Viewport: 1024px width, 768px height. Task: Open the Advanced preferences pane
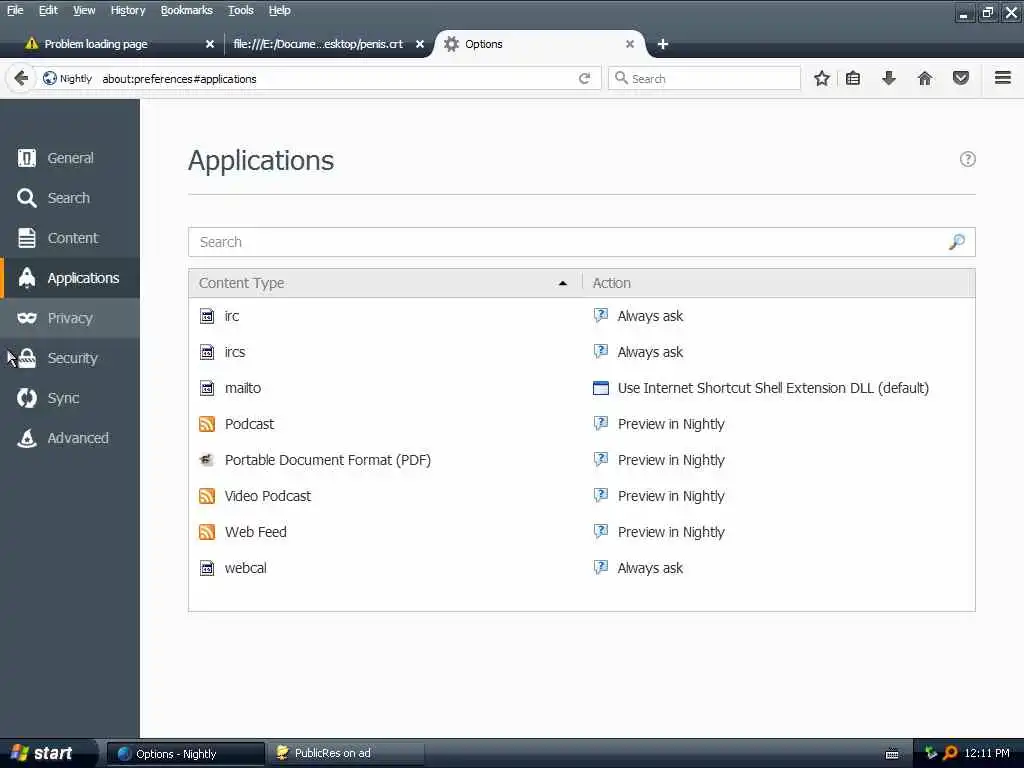coord(70,438)
